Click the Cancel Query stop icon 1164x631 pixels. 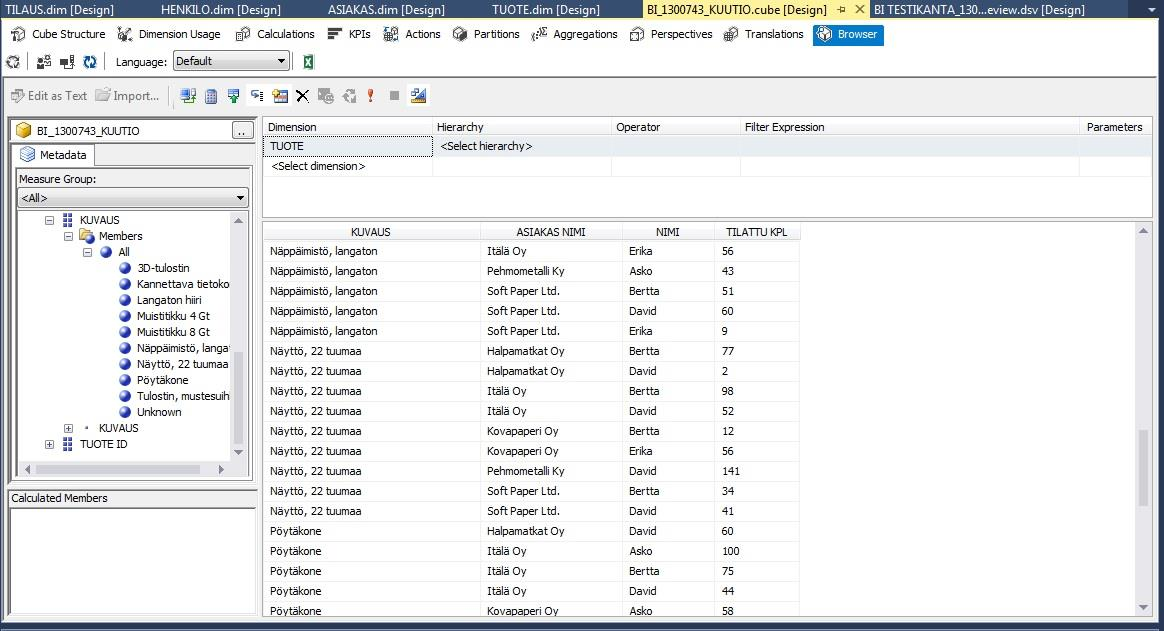394,96
